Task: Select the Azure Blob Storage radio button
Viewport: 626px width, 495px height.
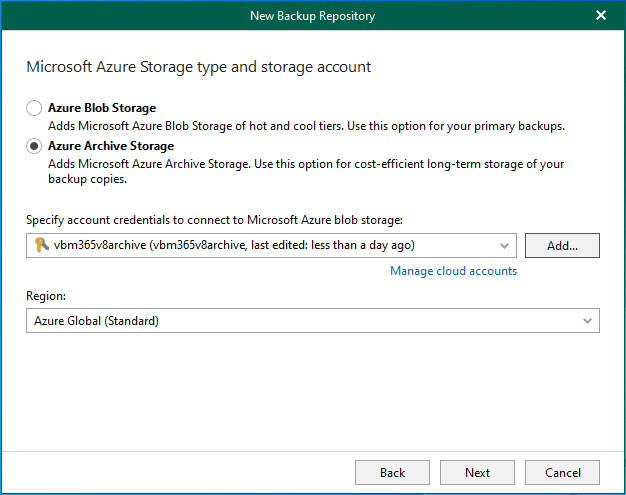Action: [34, 108]
